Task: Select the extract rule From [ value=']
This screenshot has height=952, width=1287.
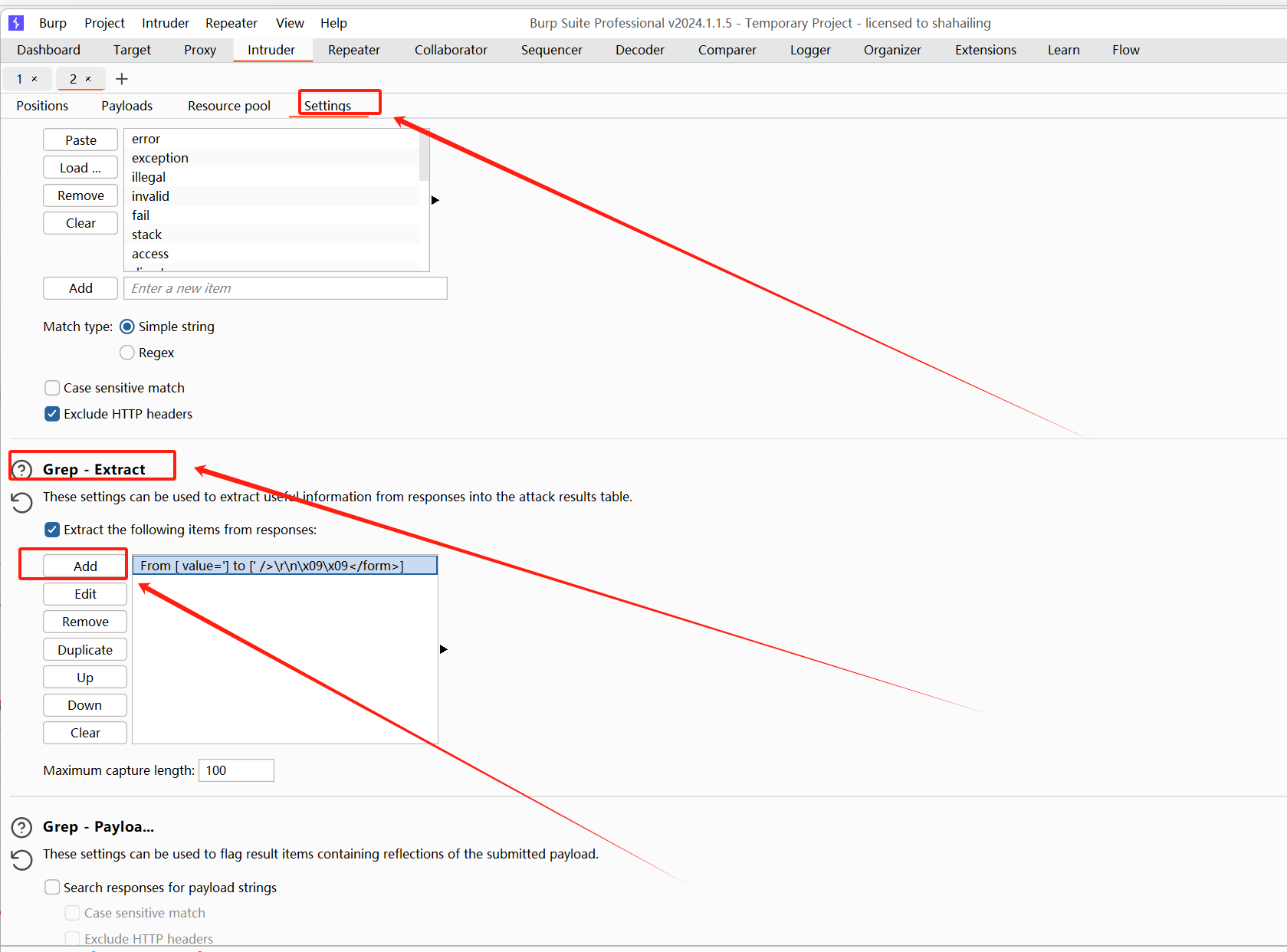Action: coord(285,566)
